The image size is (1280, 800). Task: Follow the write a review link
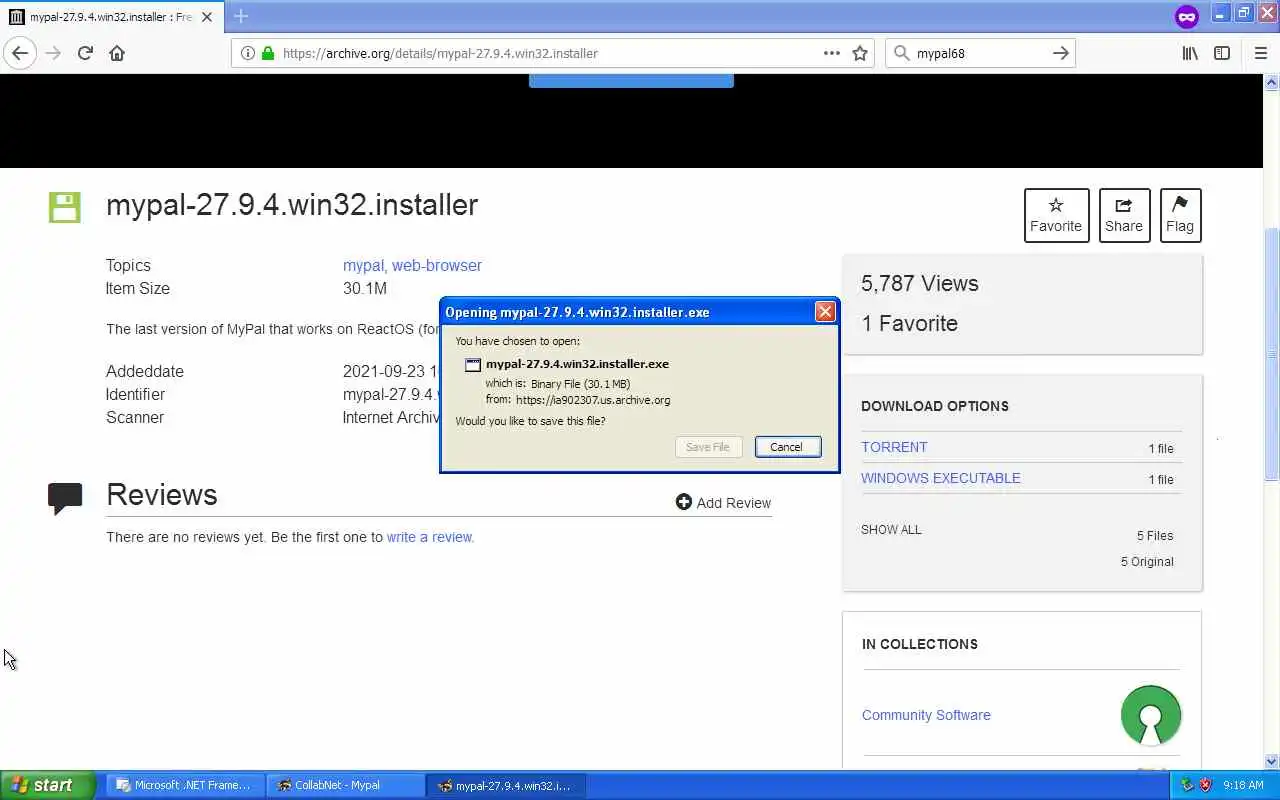[x=430, y=537]
